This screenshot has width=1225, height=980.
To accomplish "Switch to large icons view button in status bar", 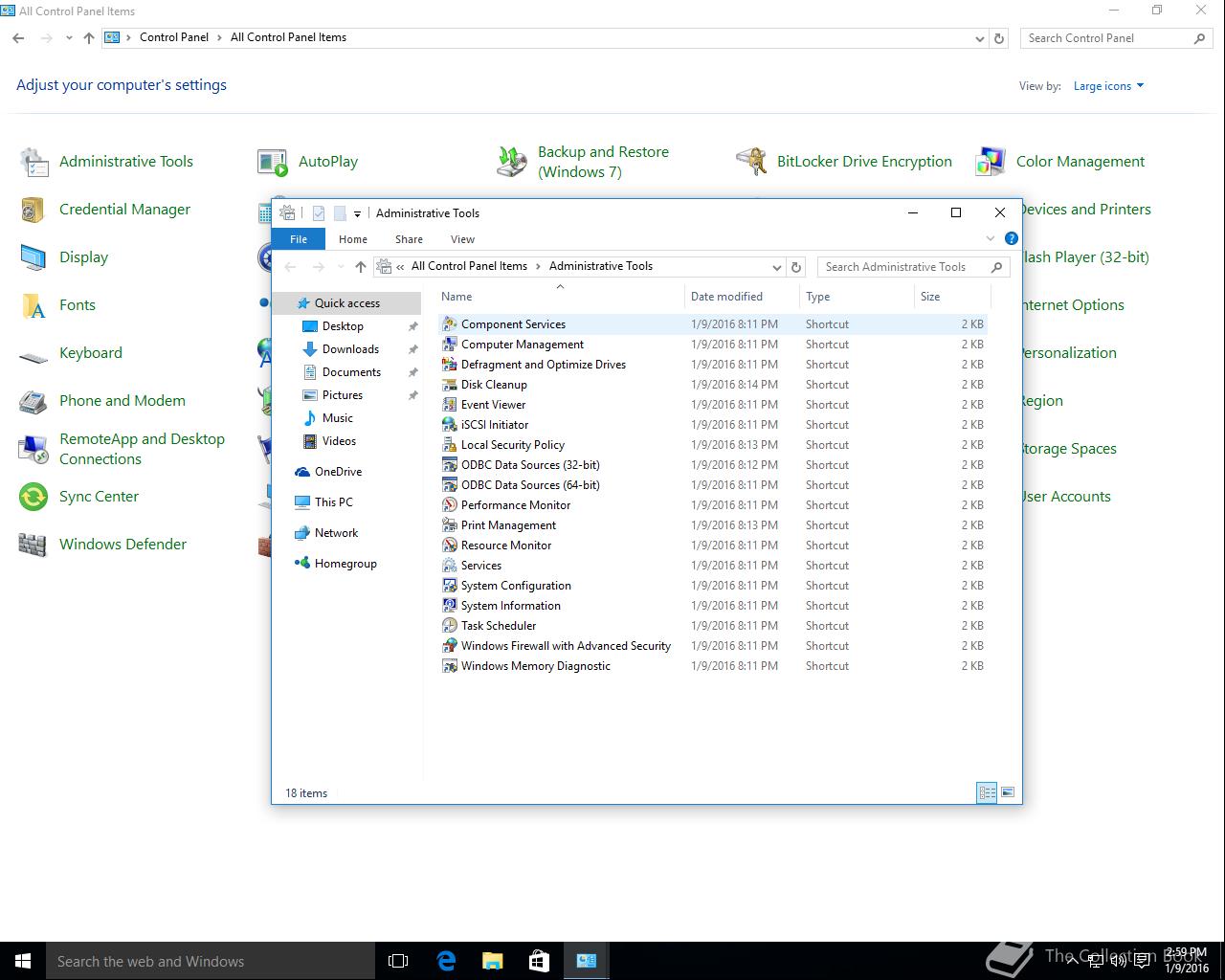I will (x=1008, y=792).
